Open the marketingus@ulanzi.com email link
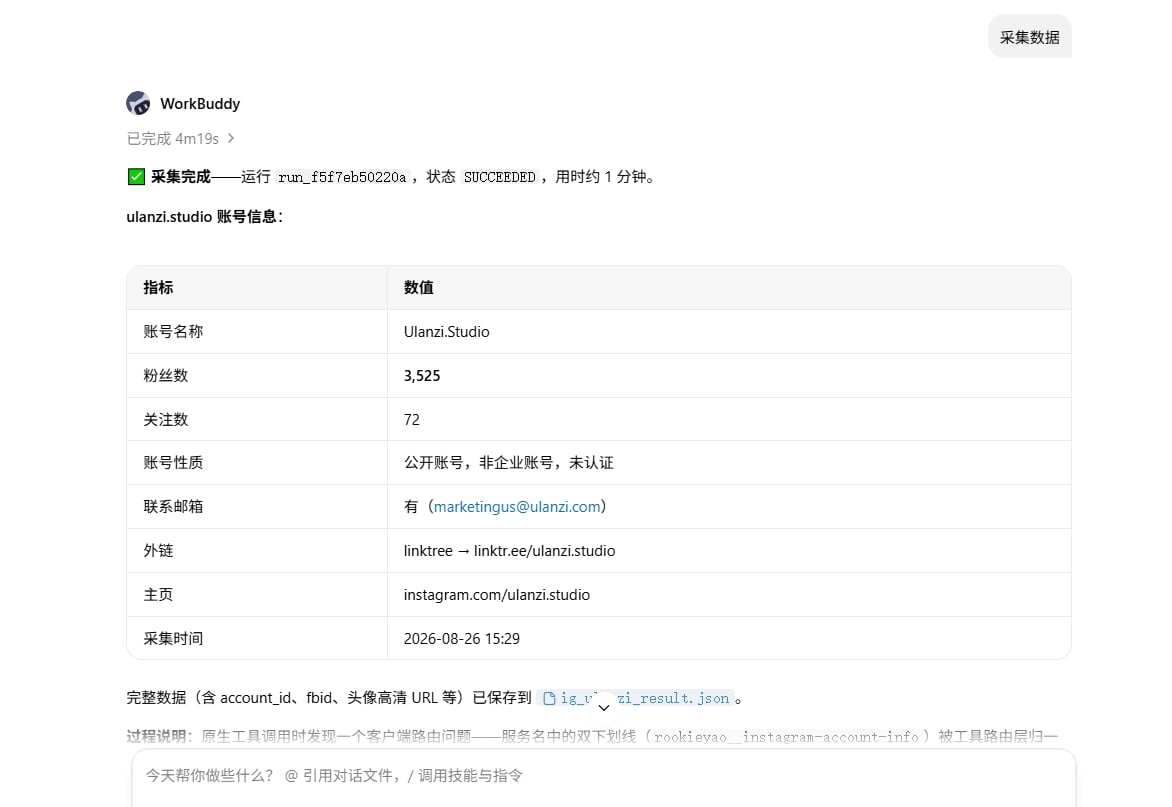Viewport: 1172px width, 807px height. (517, 507)
